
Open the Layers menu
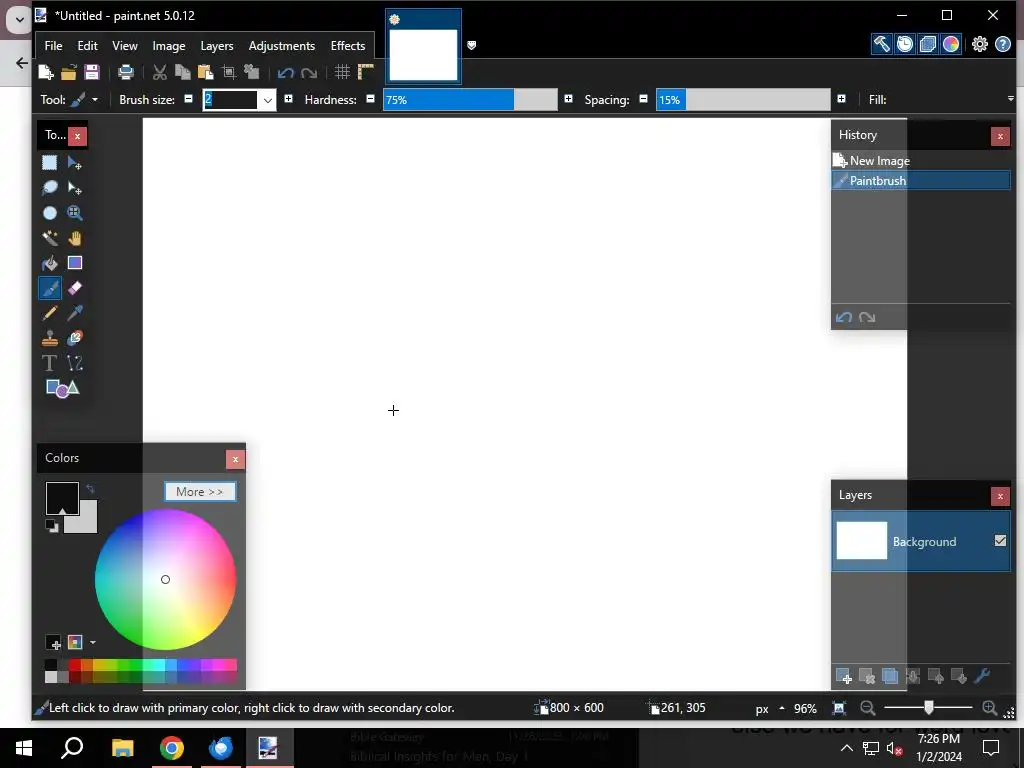(217, 46)
